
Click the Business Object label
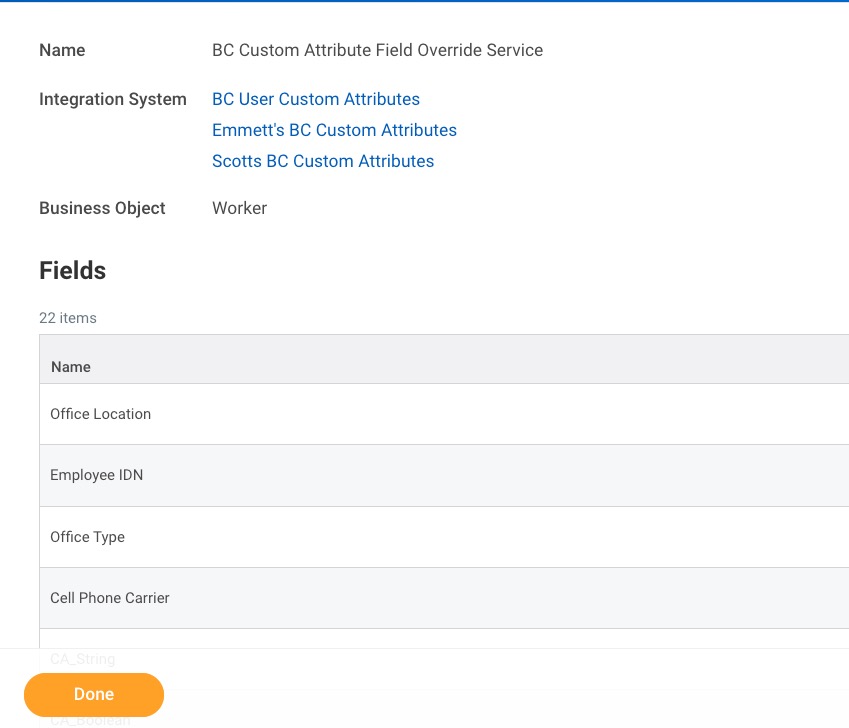pyautogui.click(x=102, y=208)
